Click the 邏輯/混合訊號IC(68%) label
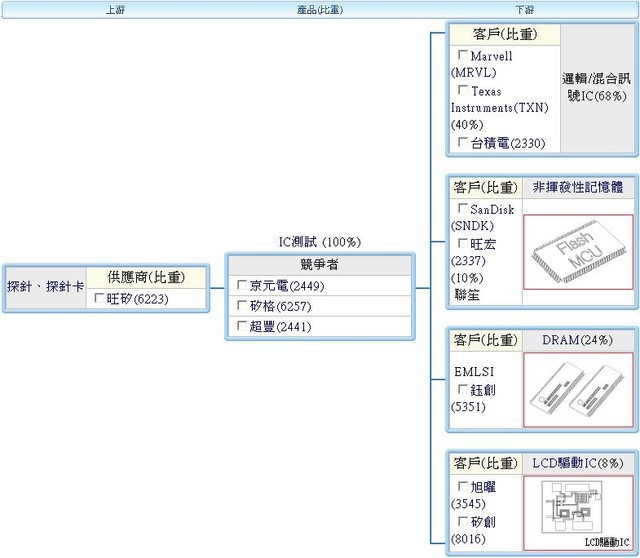The width and height of the screenshot is (640, 558). click(x=596, y=87)
